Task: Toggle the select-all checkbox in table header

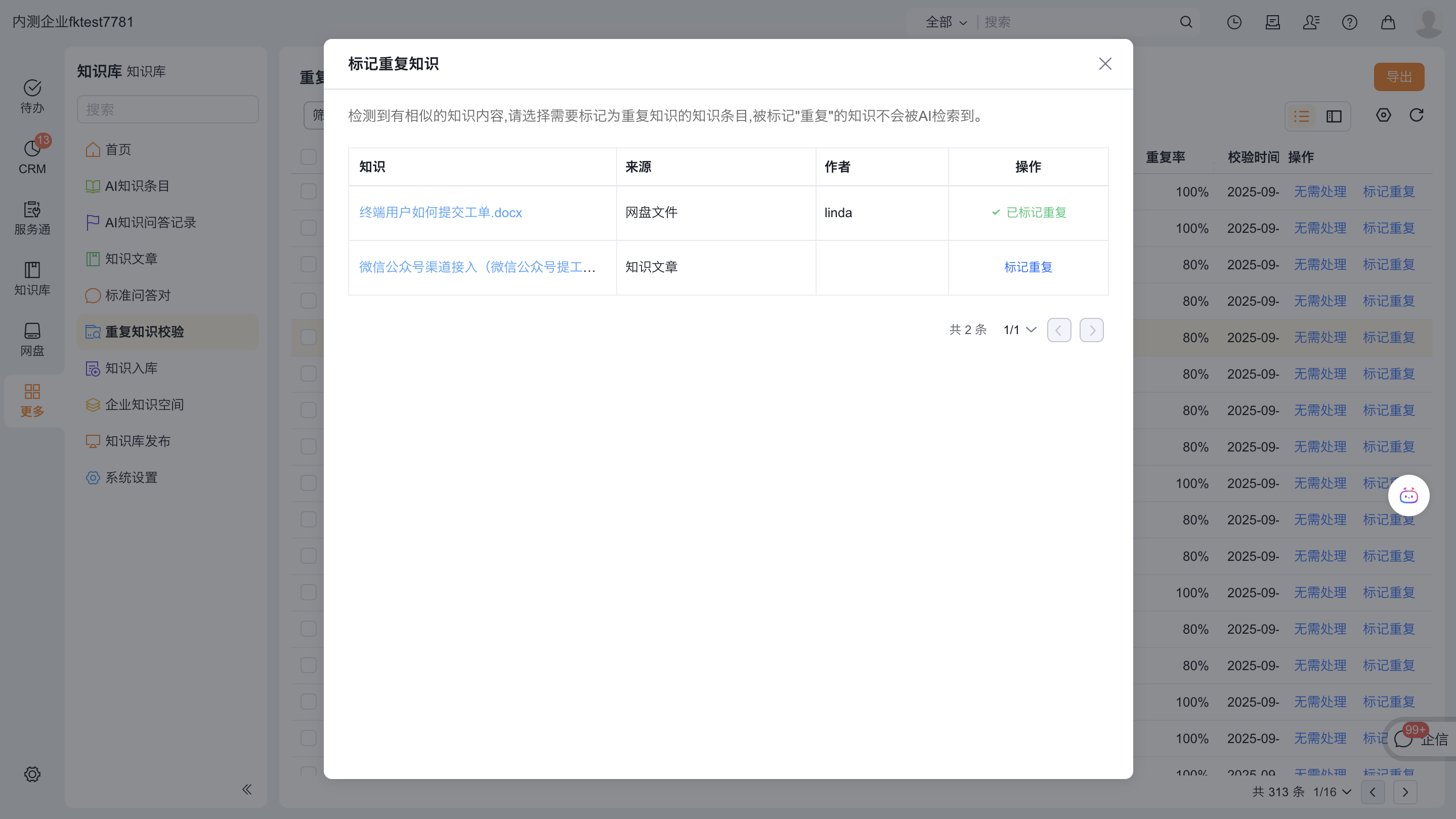Action: tap(309, 157)
